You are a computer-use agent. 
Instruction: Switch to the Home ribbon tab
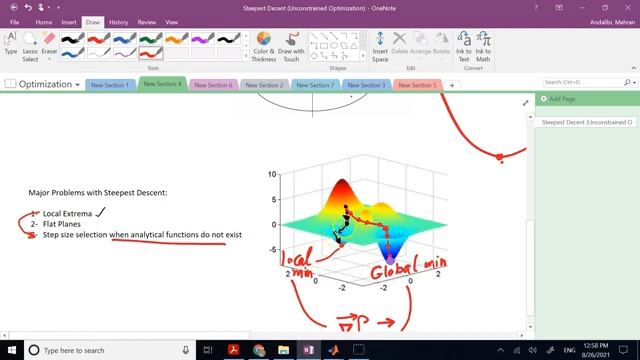pyautogui.click(x=43, y=22)
